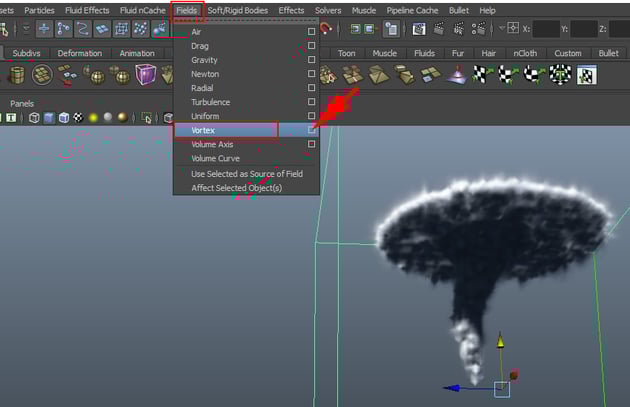Open the Gravity field options box

click(312, 60)
